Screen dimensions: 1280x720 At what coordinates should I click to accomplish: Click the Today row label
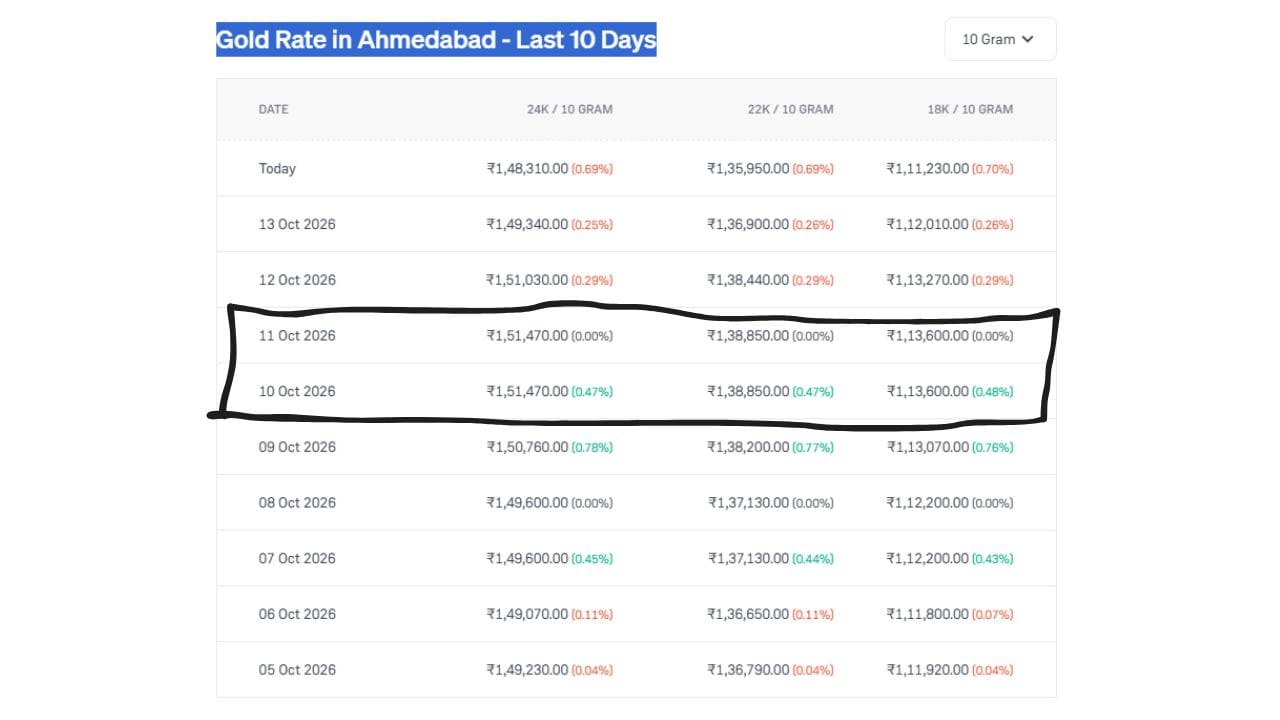point(277,168)
